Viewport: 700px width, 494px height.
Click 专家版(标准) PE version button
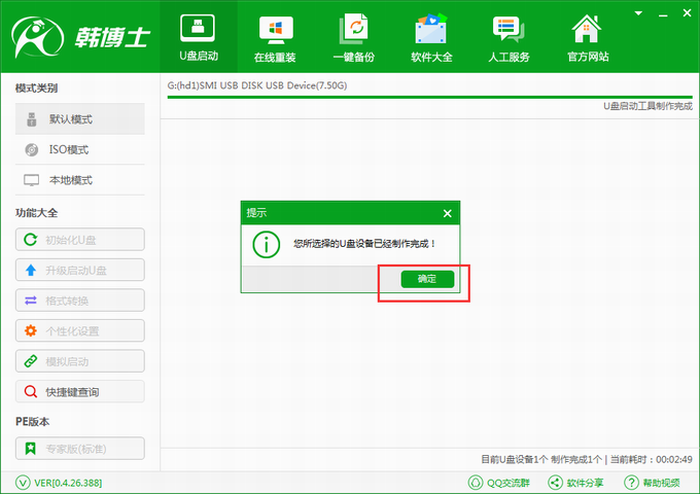pos(80,448)
